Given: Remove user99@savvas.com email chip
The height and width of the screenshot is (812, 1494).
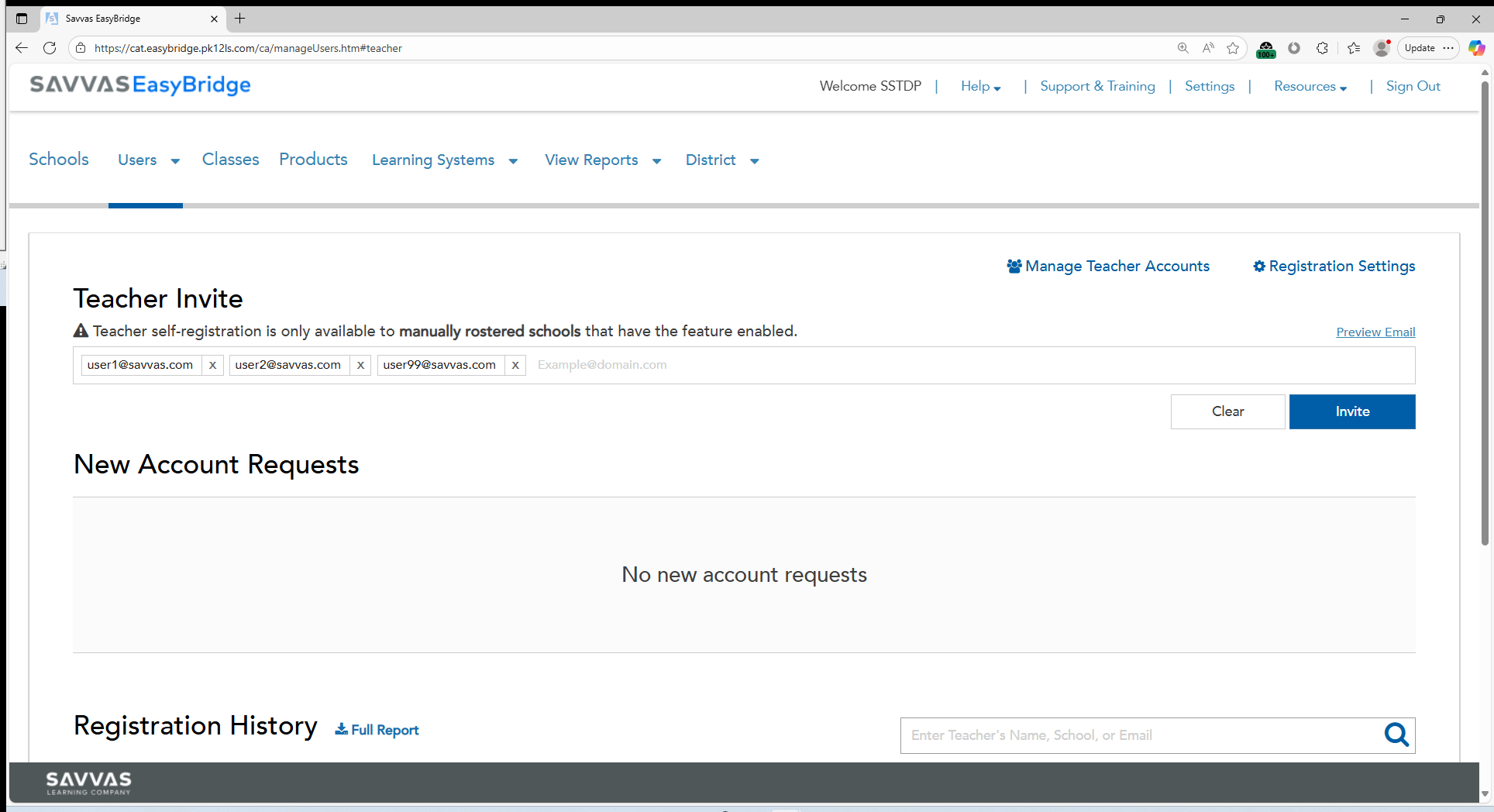Looking at the screenshot, I should coord(515,365).
